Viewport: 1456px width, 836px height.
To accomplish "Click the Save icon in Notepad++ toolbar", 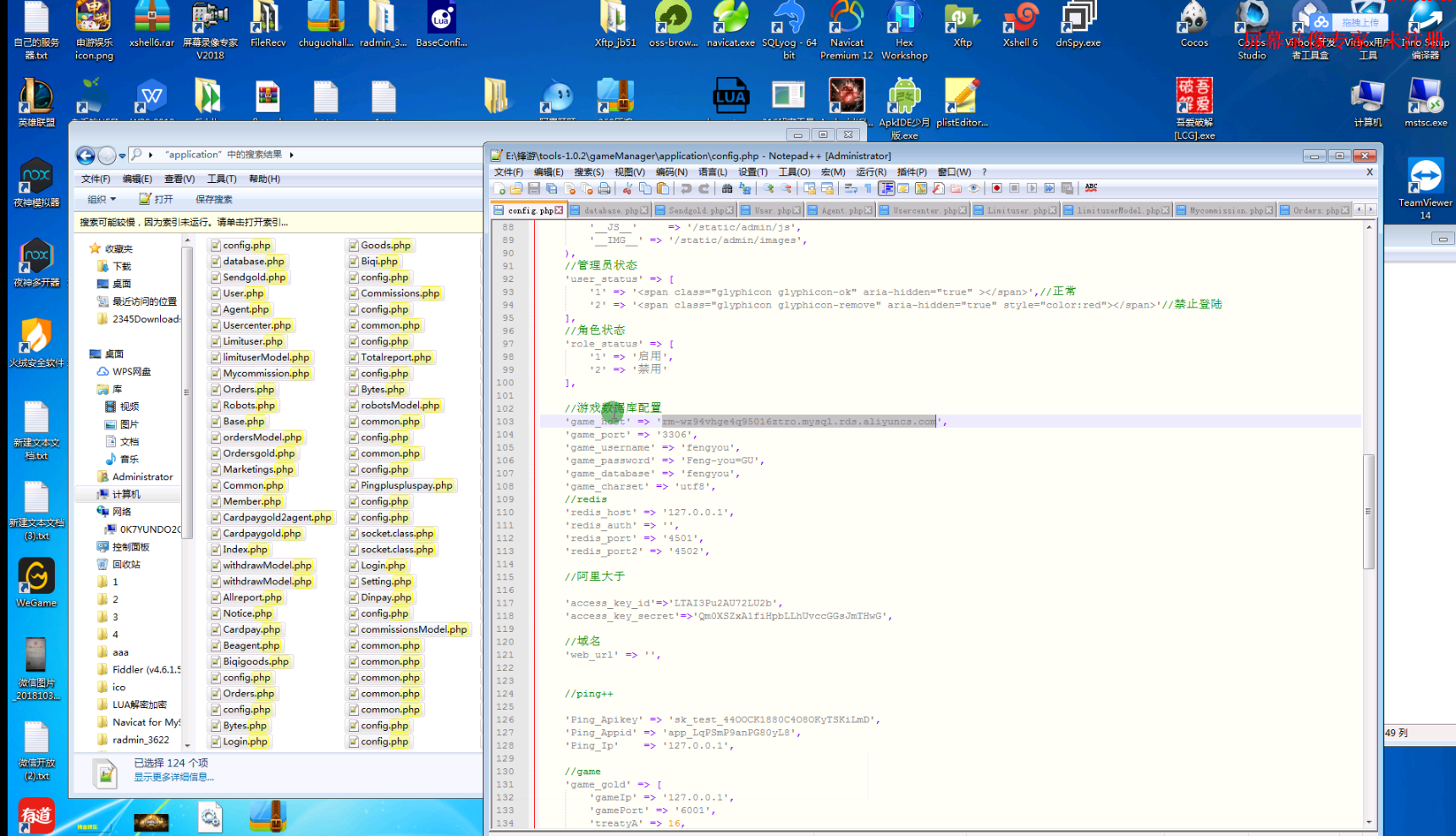I will tap(533, 189).
